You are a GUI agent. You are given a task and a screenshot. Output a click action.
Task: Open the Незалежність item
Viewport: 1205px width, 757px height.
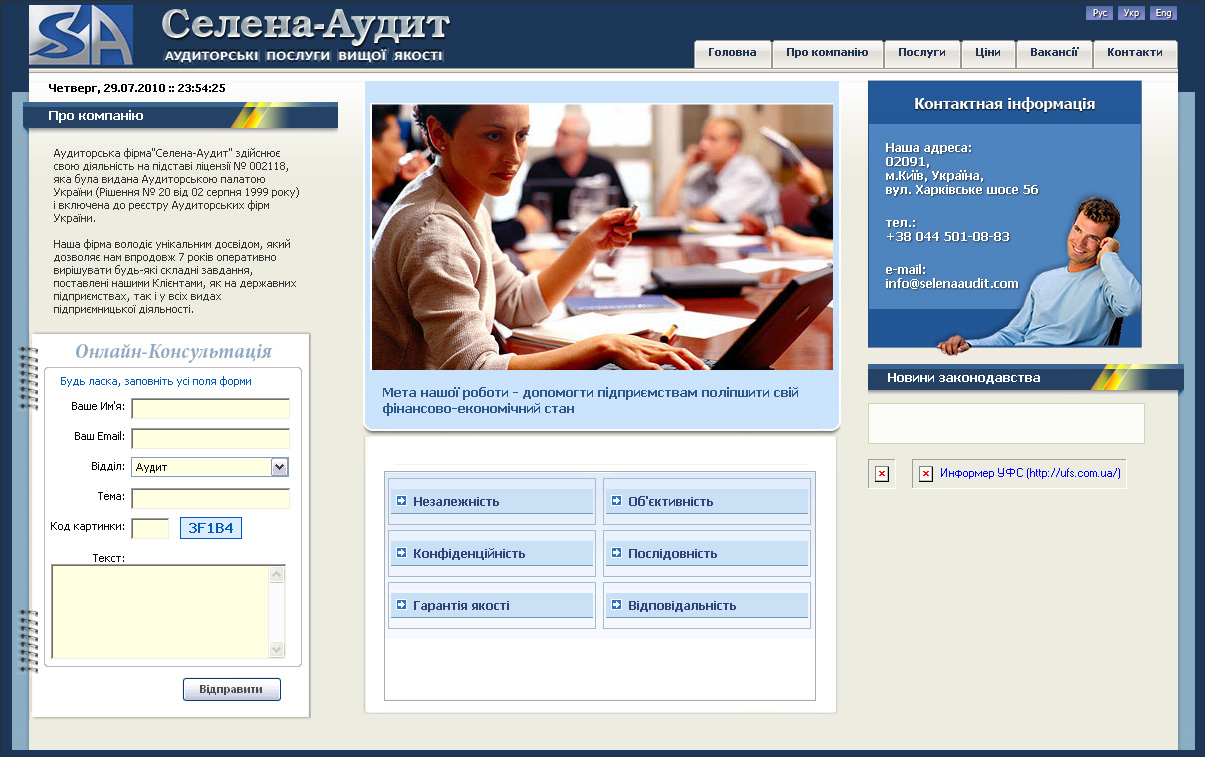[x=491, y=501]
